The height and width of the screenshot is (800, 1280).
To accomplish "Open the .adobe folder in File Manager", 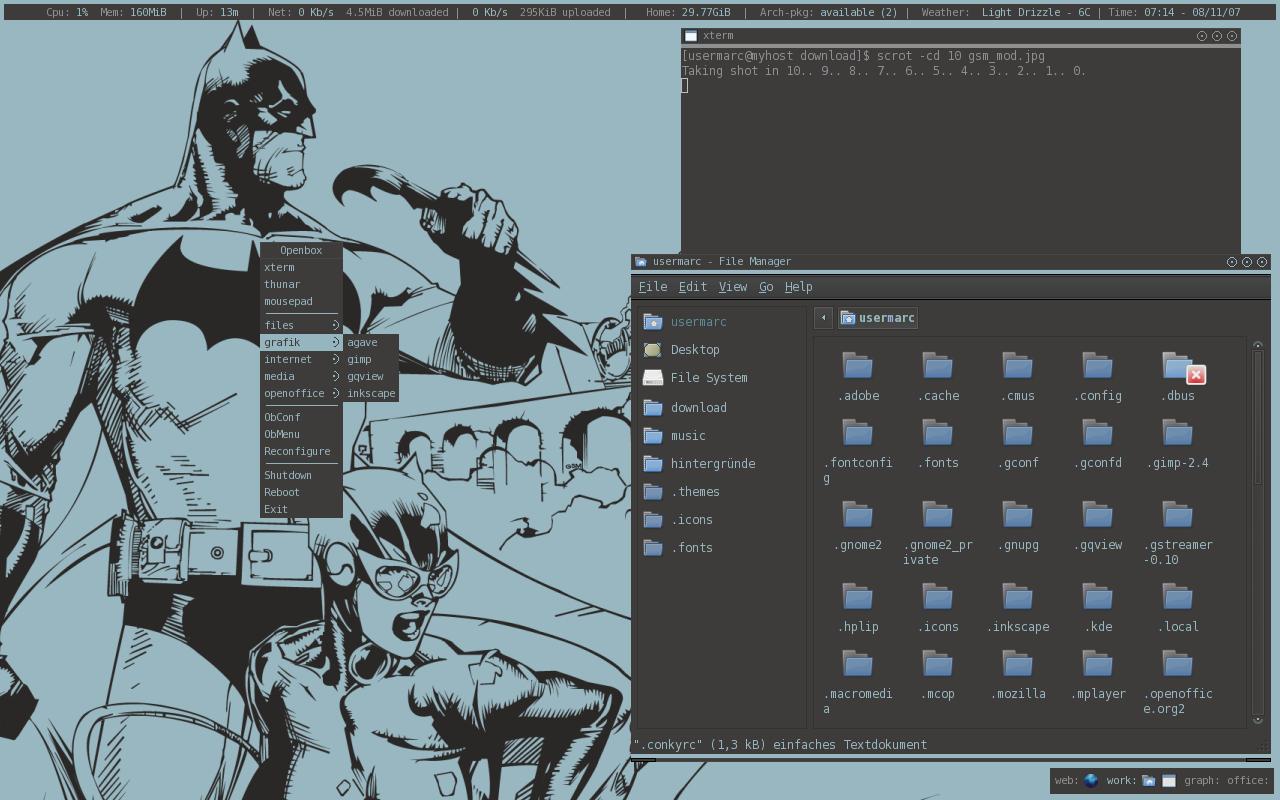I will (x=858, y=366).
